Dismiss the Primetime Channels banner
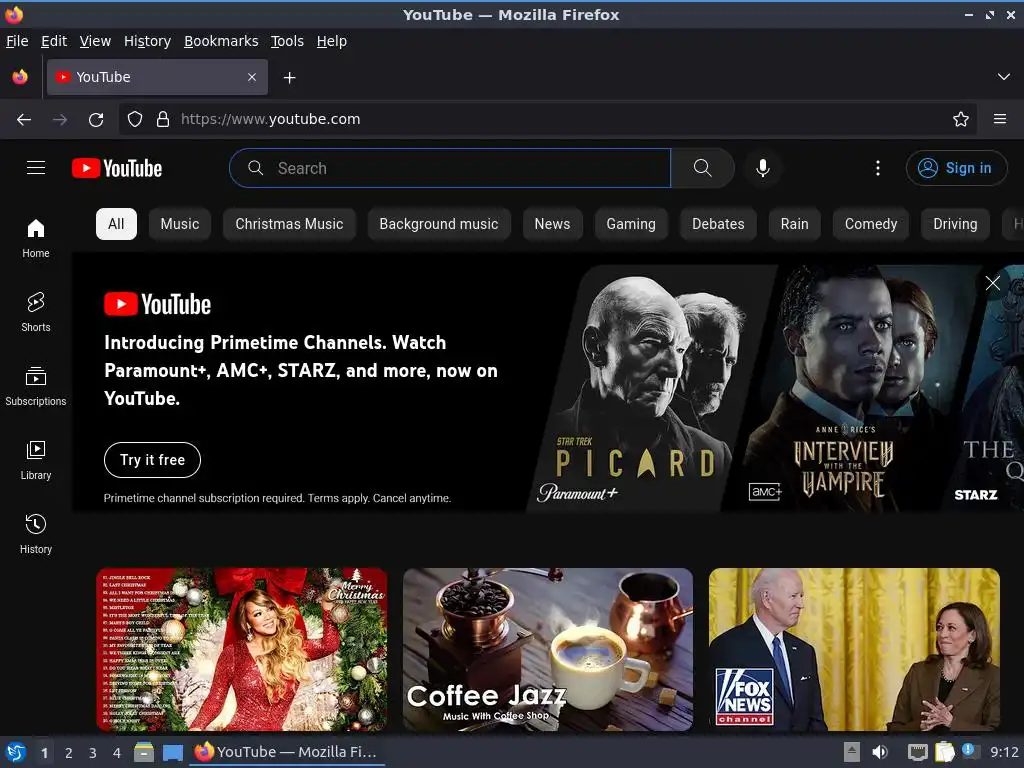The width and height of the screenshot is (1024, 768). tap(993, 283)
